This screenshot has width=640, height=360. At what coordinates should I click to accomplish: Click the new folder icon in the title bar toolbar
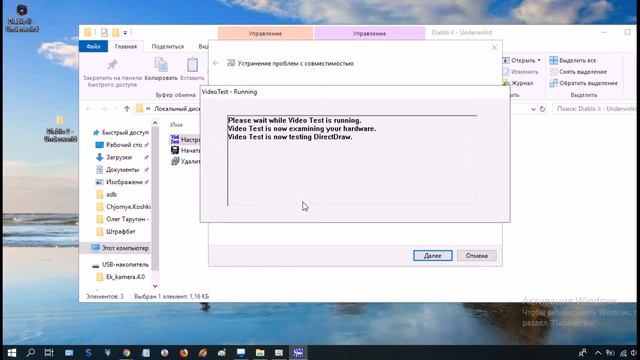(116, 32)
